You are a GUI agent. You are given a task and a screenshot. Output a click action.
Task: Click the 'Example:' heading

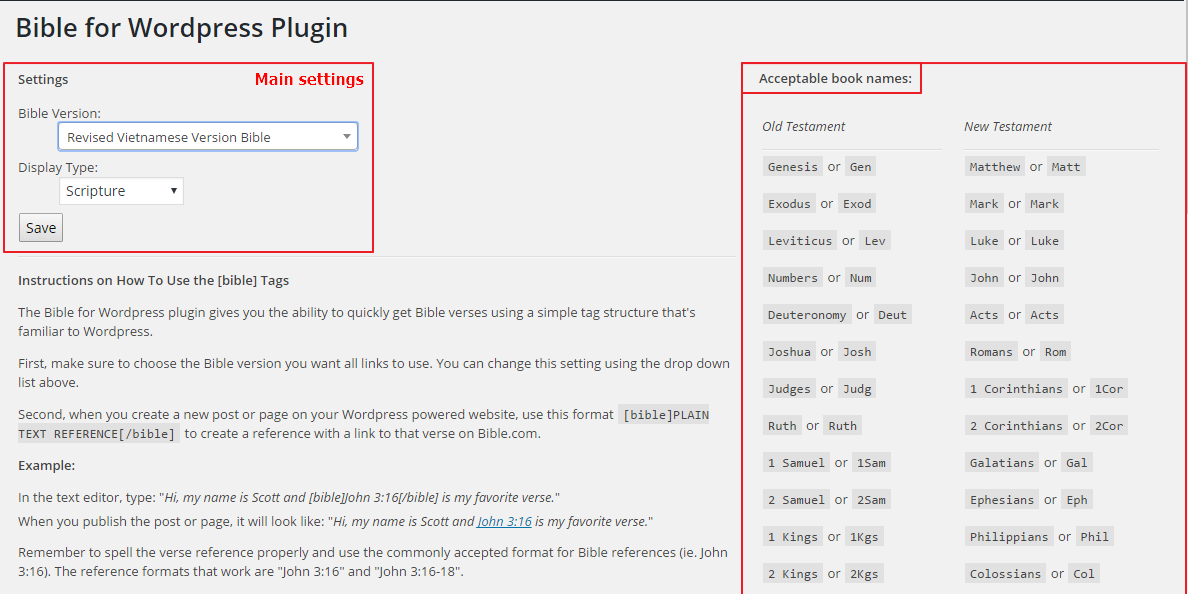click(46, 465)
